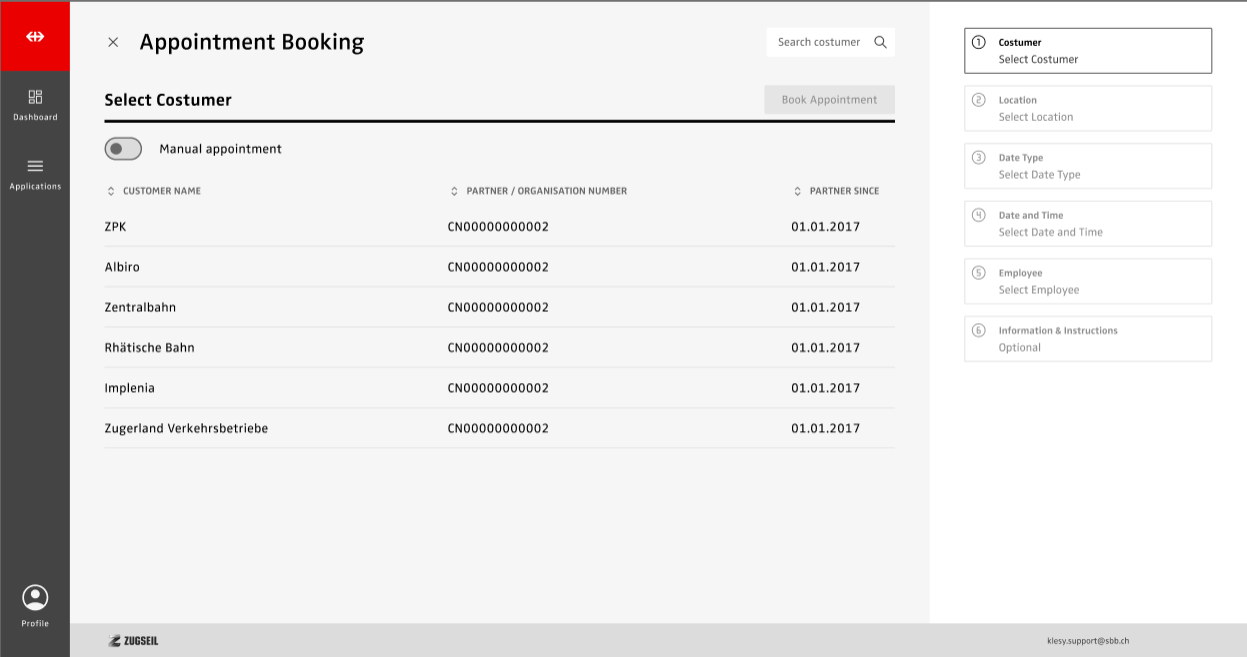Focus the Search costumer field
The image size is (1247, 657).
(818, 42)
